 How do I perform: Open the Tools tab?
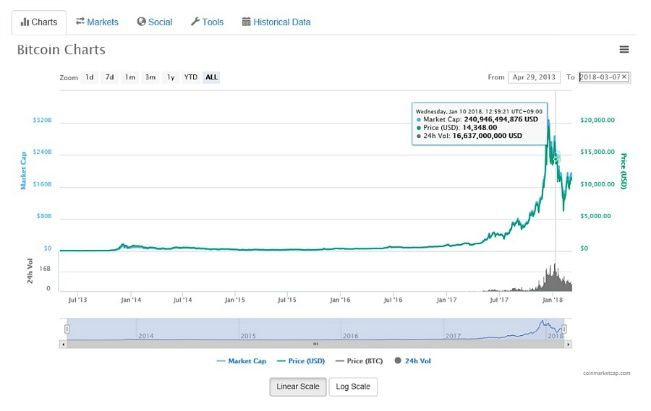[x=207, y=22]
